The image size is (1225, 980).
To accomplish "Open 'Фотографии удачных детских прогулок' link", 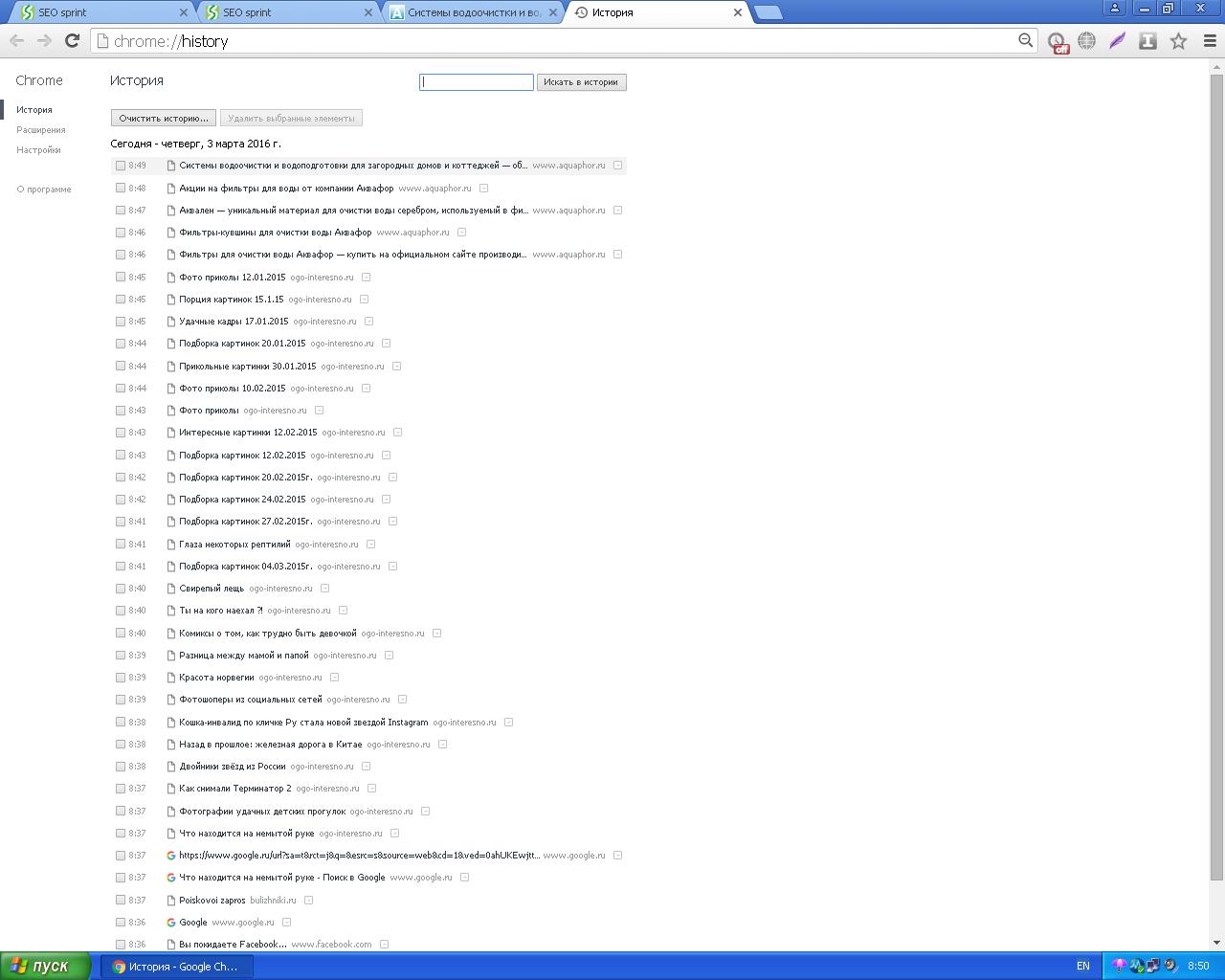I will tap(262, 812).
